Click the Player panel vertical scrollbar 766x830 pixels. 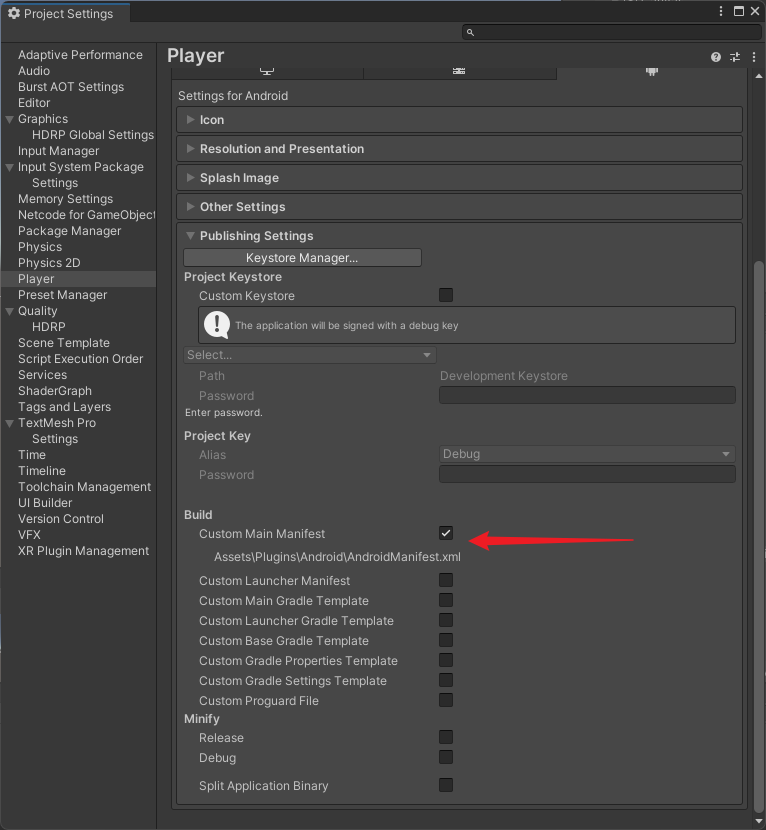(759, 535)
